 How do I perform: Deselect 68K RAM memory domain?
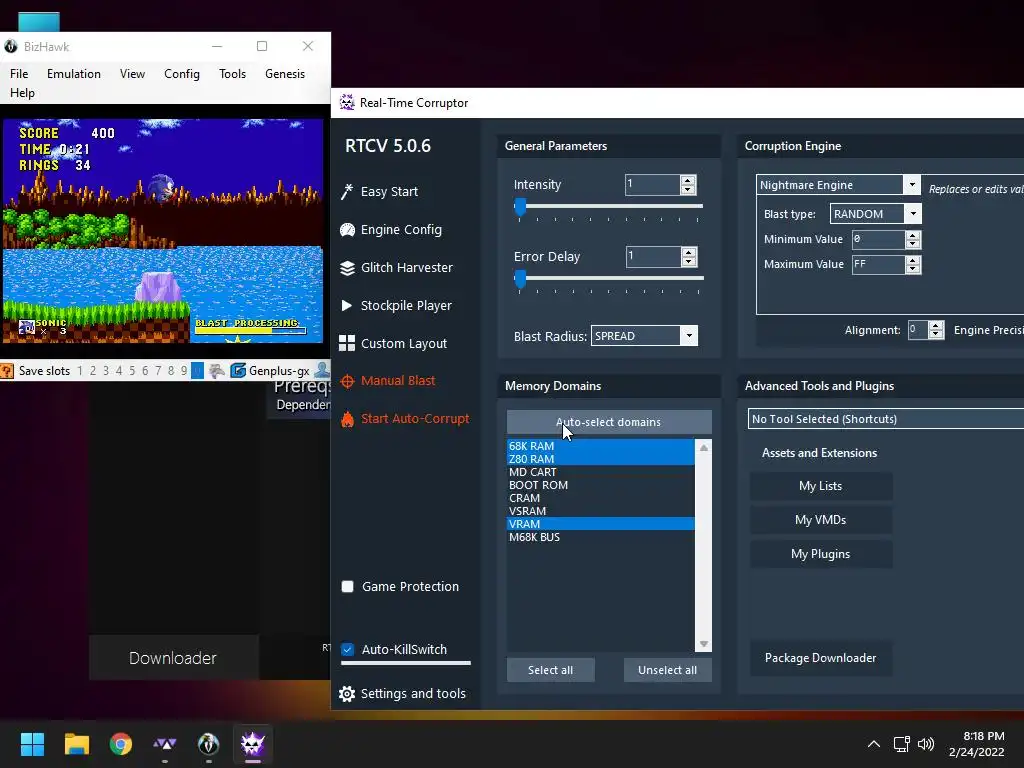pos(600,446)
